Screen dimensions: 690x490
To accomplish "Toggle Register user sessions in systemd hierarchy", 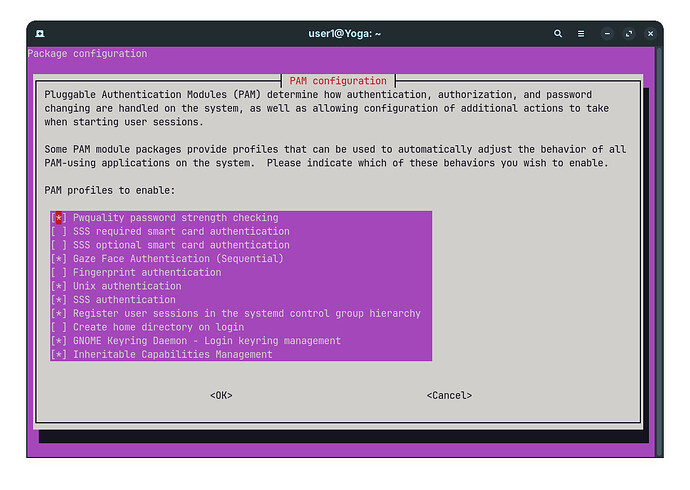I will coord(241,313).
